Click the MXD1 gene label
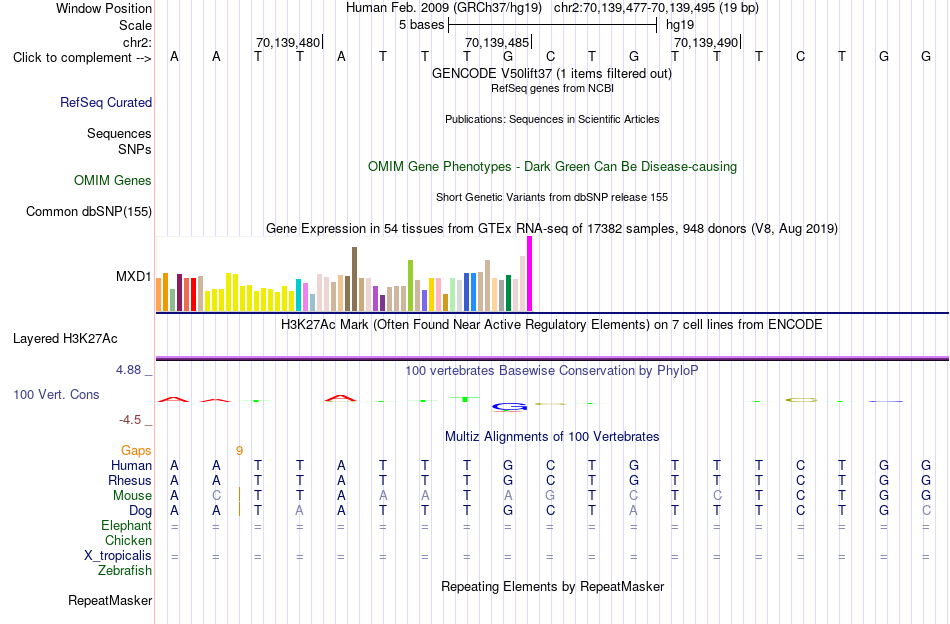 (133, 276)
